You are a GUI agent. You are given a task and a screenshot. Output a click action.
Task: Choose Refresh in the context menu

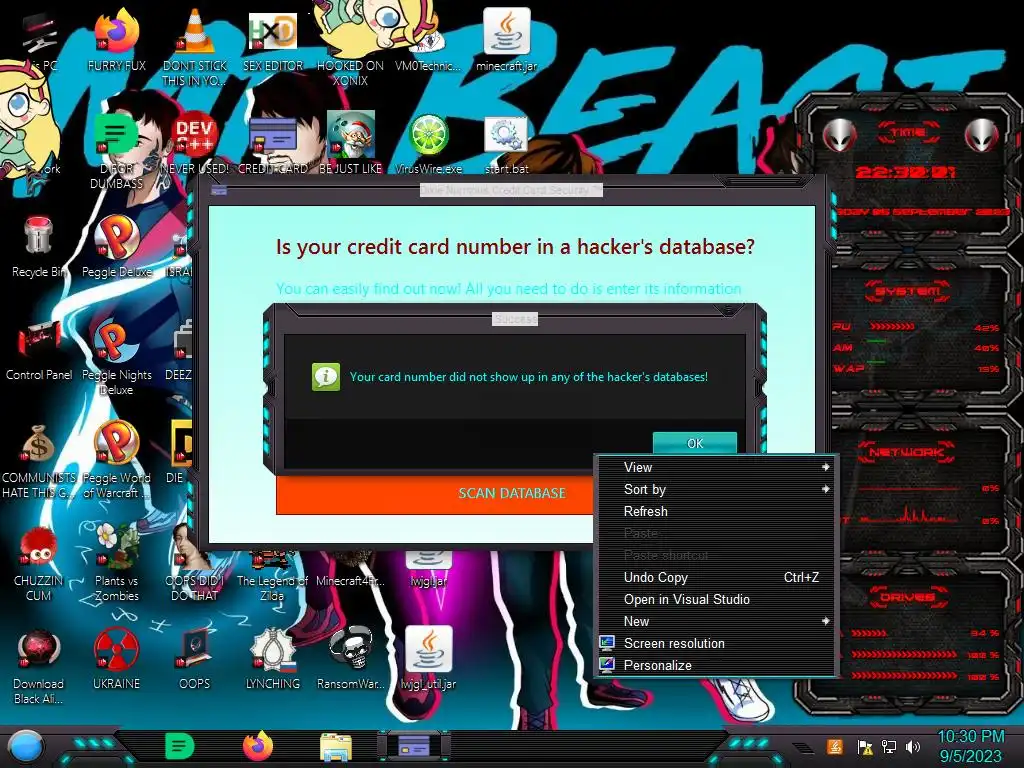(x=717, y=511)
